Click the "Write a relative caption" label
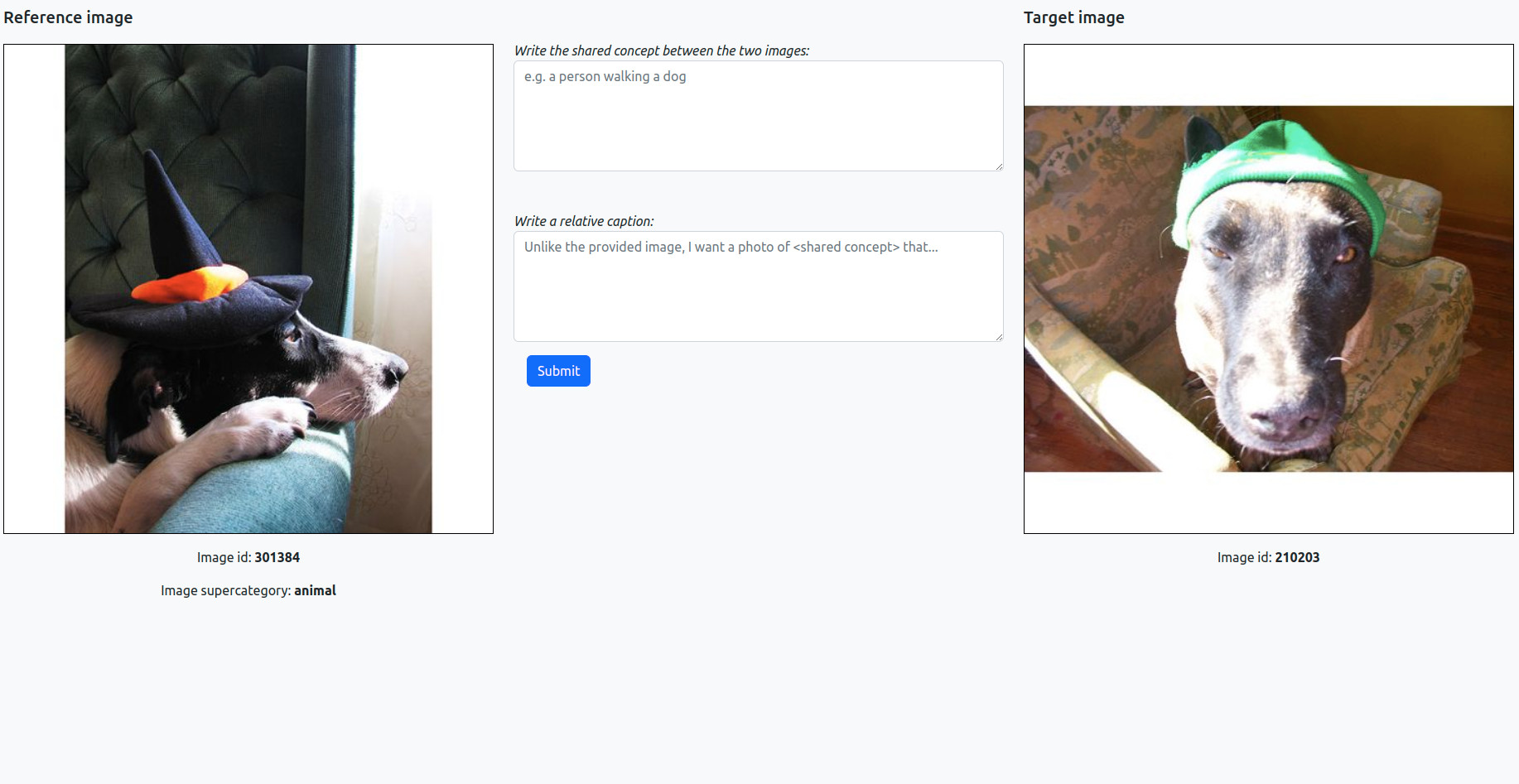The width and height of the screenshot is (1519, 784). point(584,221)
